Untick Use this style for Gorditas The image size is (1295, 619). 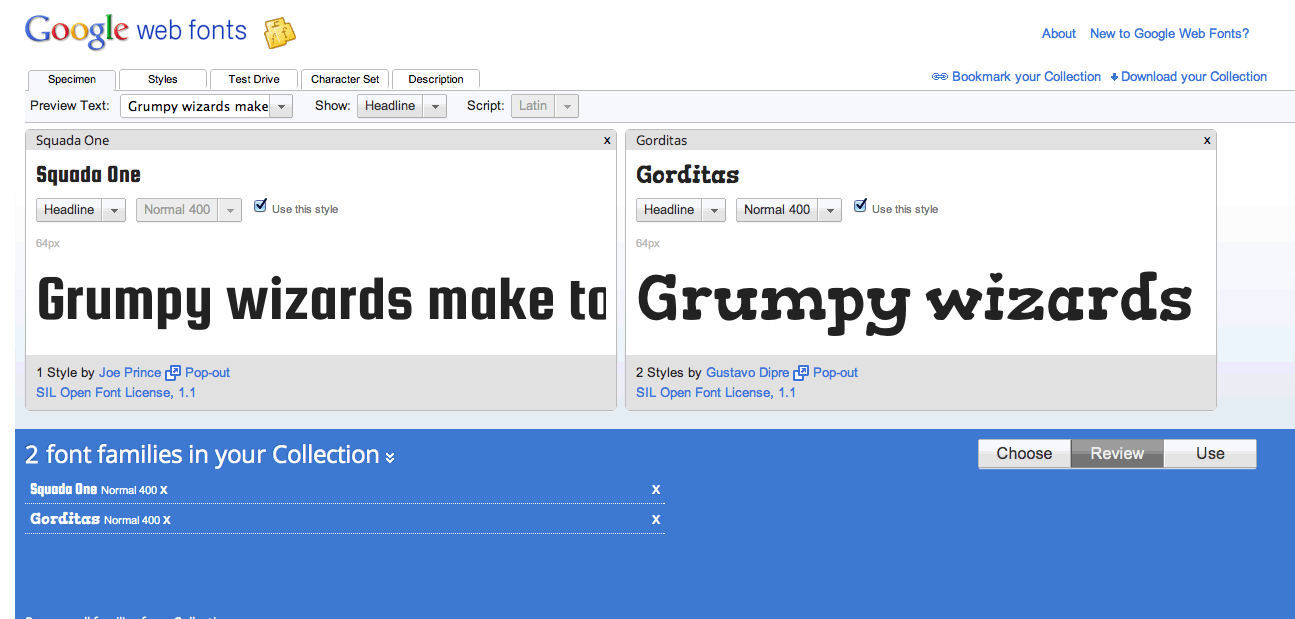coord(861,206)
